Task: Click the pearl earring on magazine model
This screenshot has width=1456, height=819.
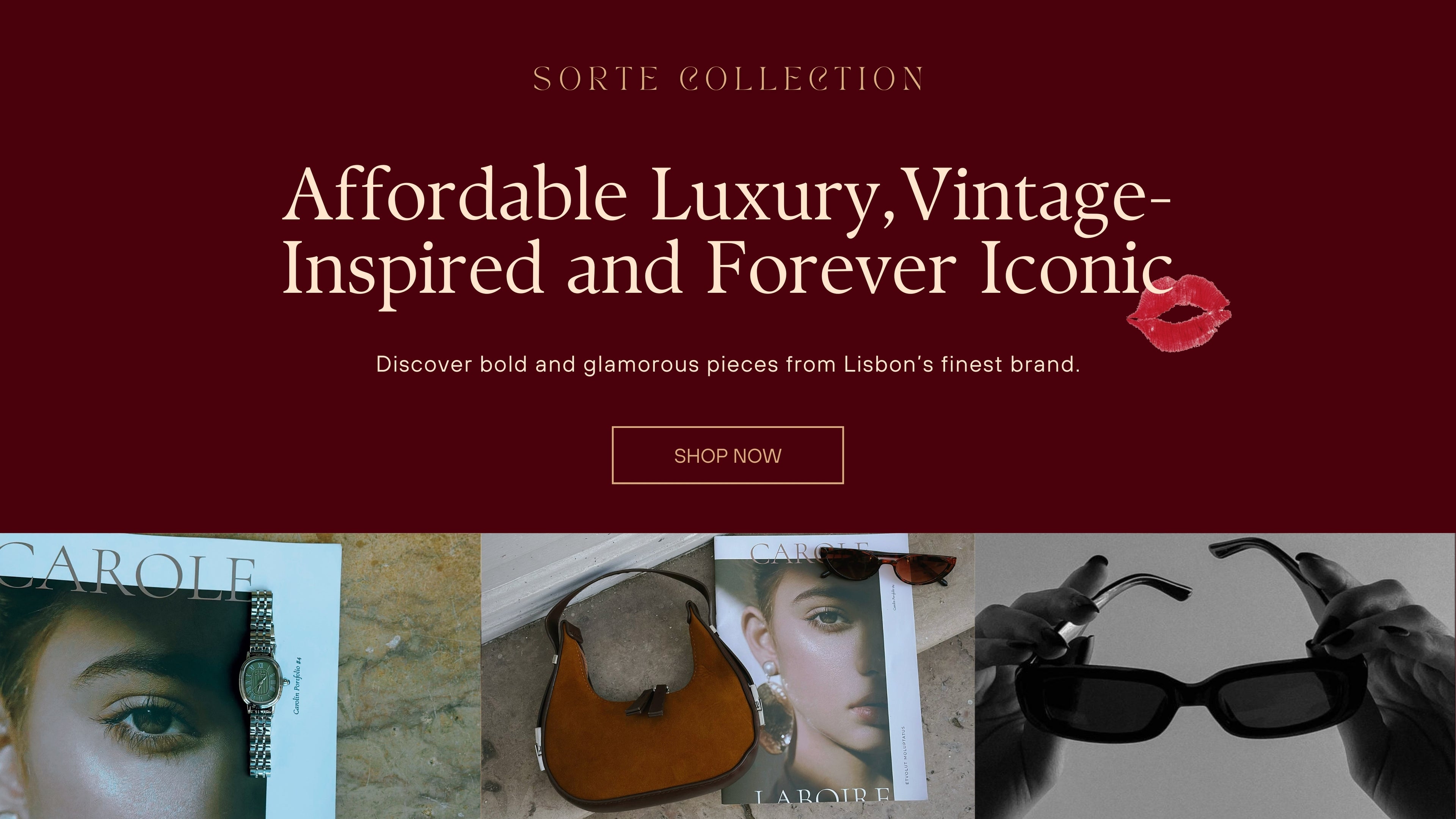Action: tap(770, 670)
